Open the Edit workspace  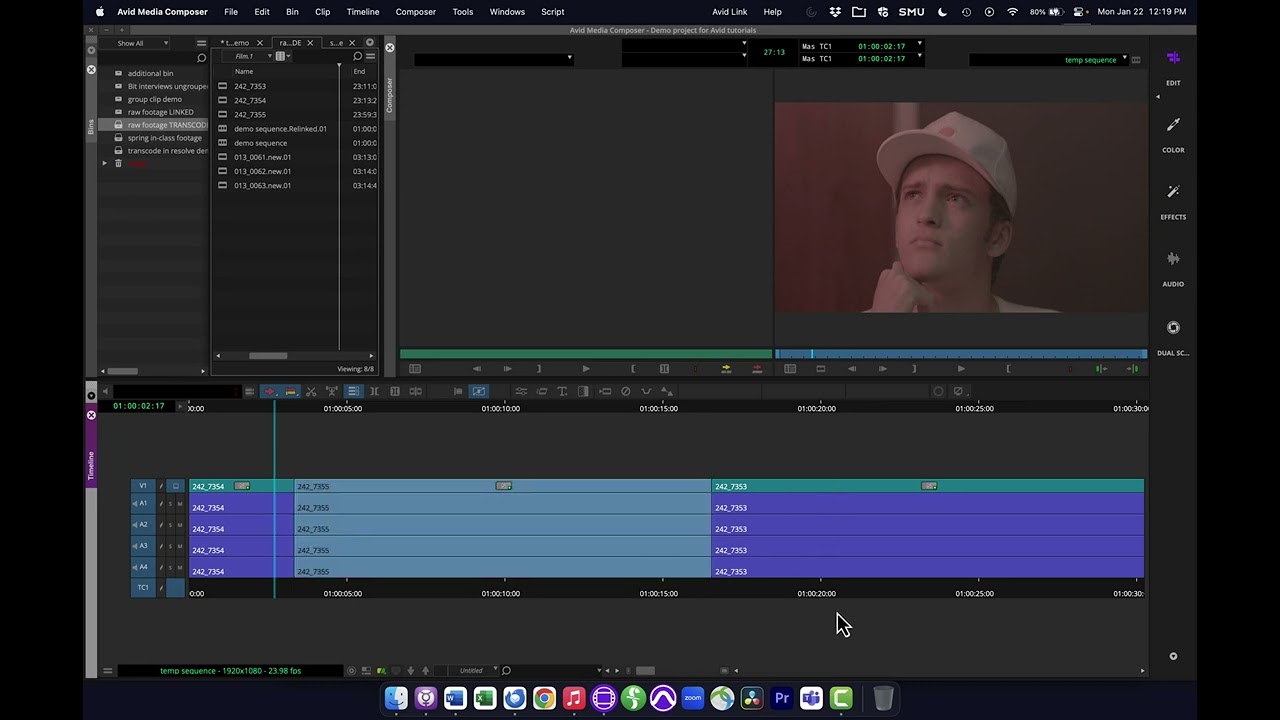pyautogui.click(x=1173, y=66)
